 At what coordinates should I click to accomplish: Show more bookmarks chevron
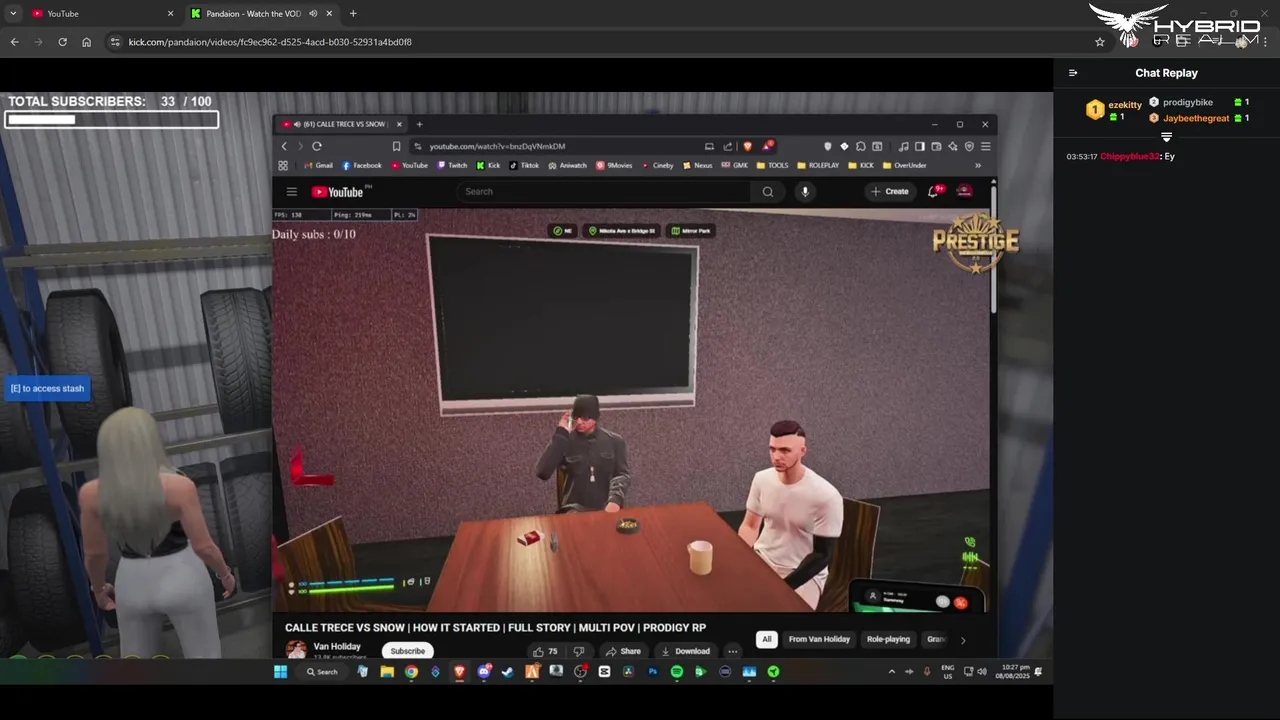click(x=978, y=166)
